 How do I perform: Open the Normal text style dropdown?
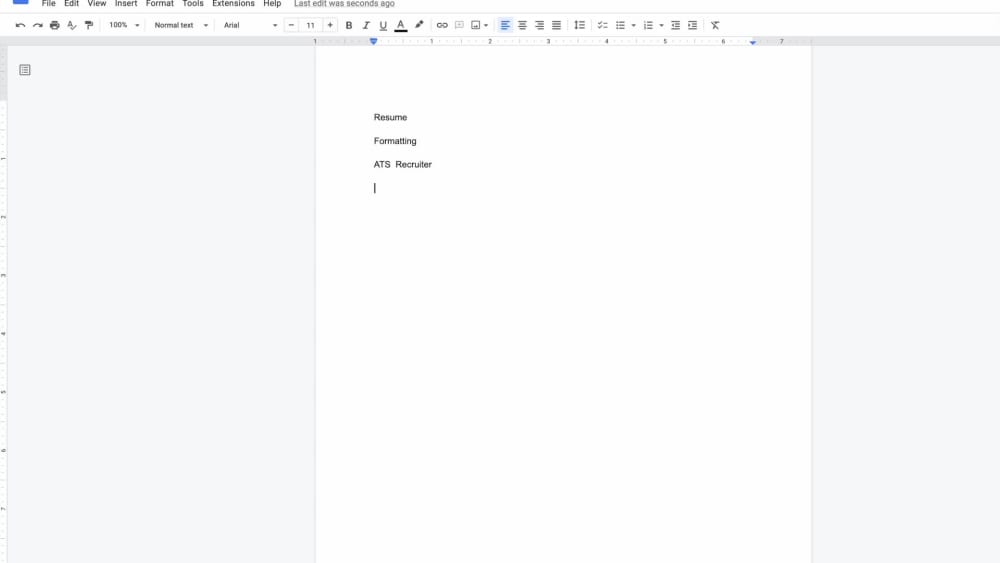[x=181, y=26]
